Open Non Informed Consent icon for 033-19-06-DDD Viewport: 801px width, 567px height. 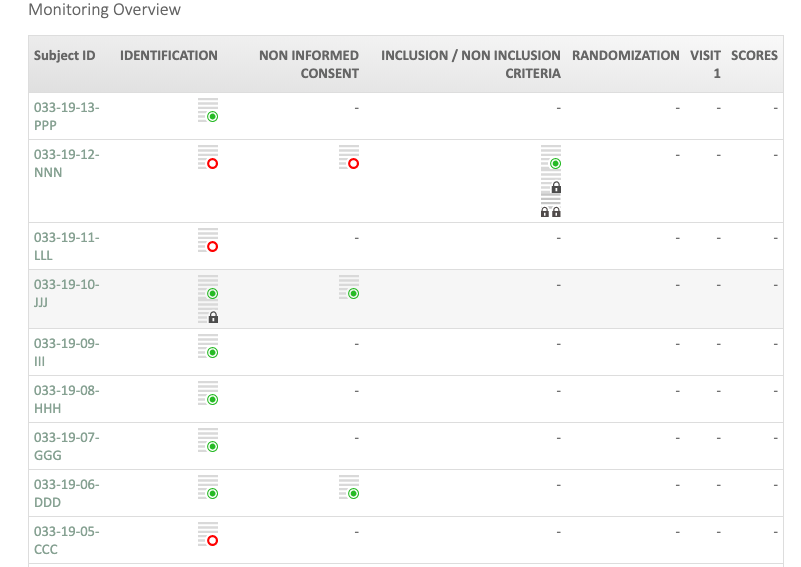(349, 487)
